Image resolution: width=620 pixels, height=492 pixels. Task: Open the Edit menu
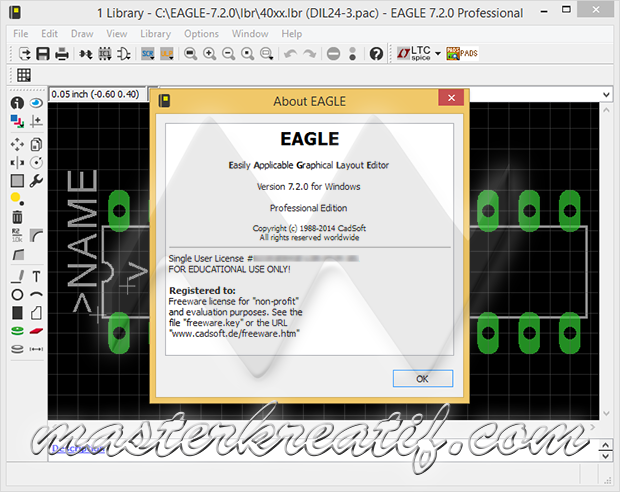pyautogui.click(x=49, y=34)
